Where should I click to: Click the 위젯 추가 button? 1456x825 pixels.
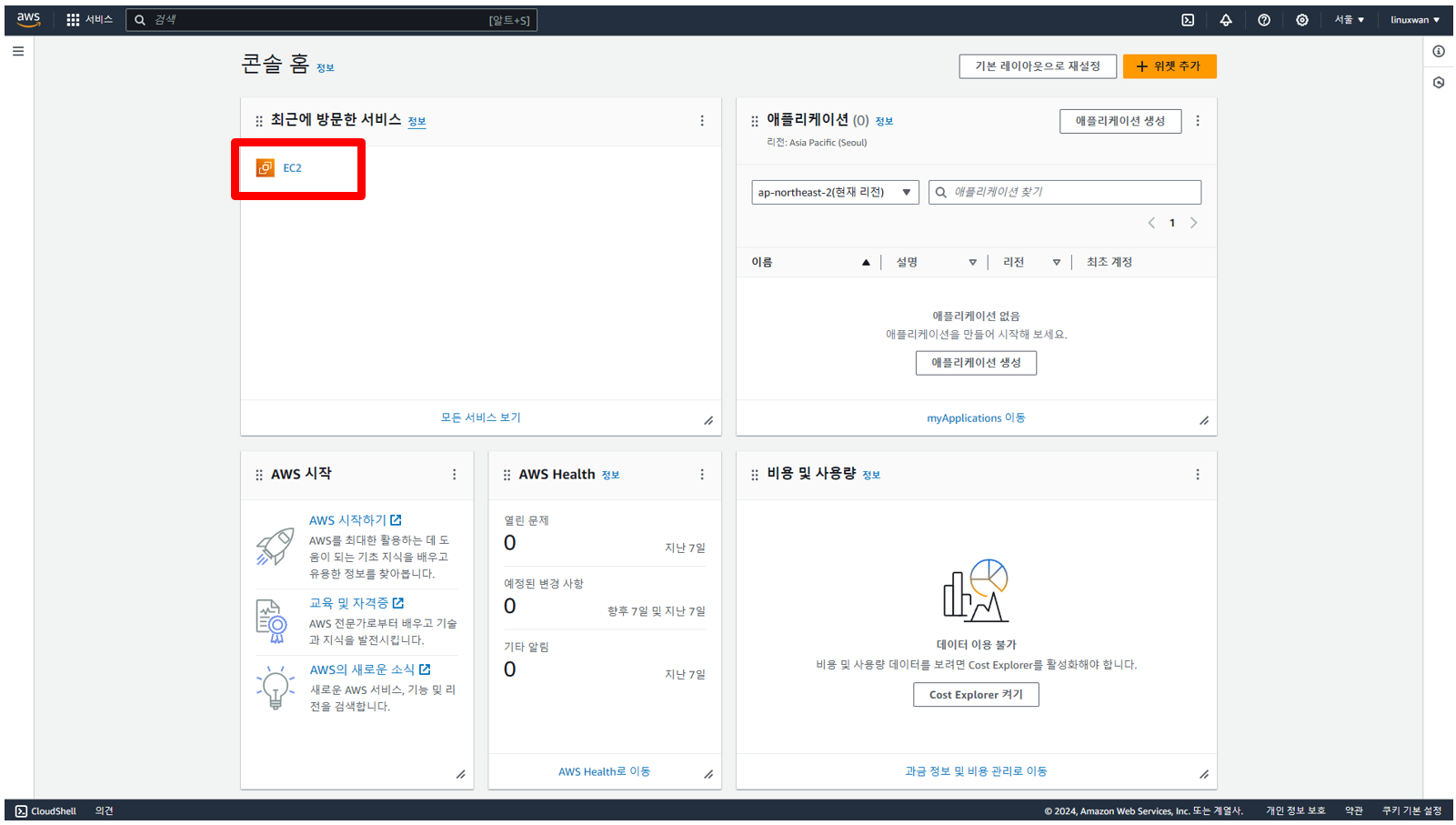coord(1170,66)
